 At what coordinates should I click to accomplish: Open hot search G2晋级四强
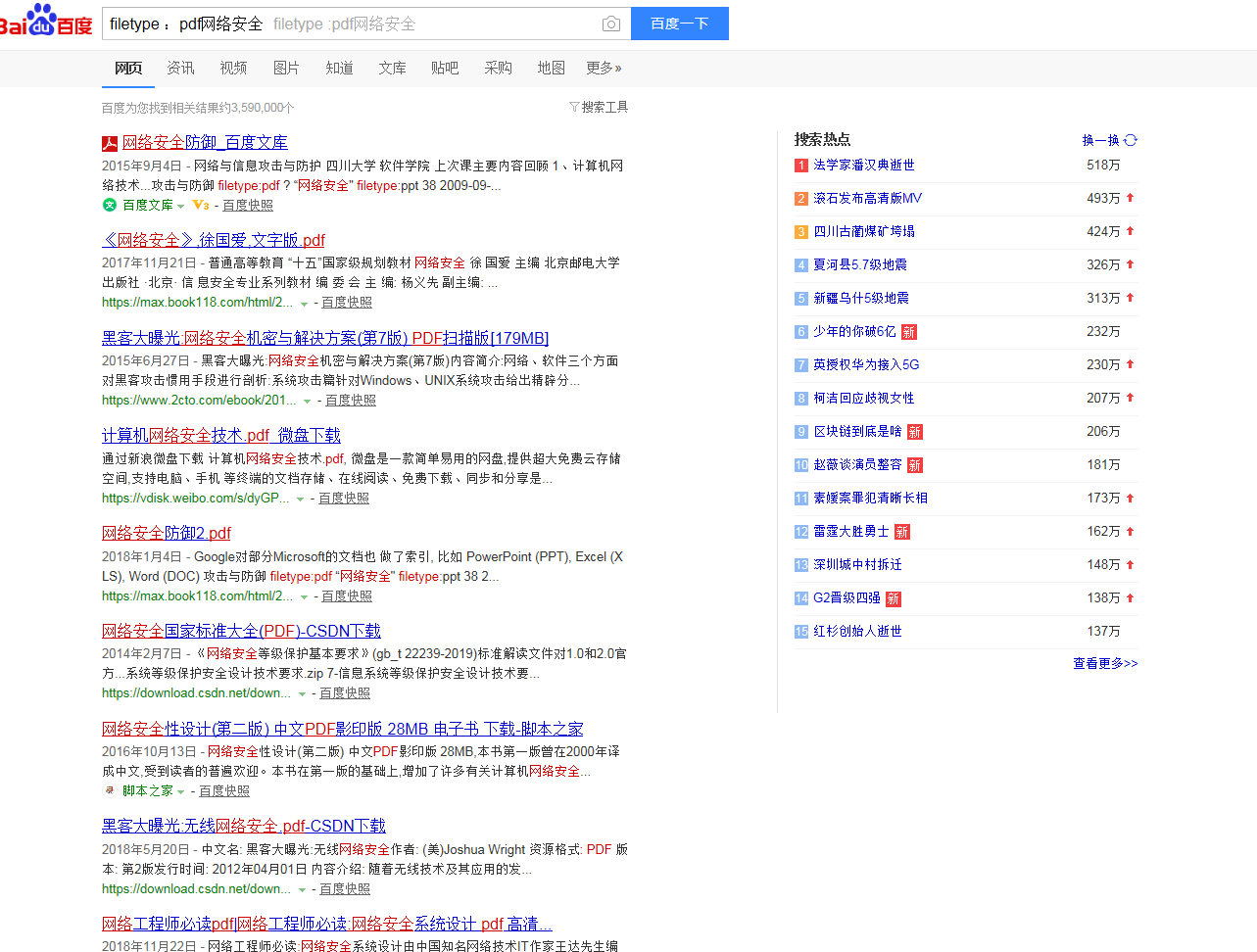[846, 597]
